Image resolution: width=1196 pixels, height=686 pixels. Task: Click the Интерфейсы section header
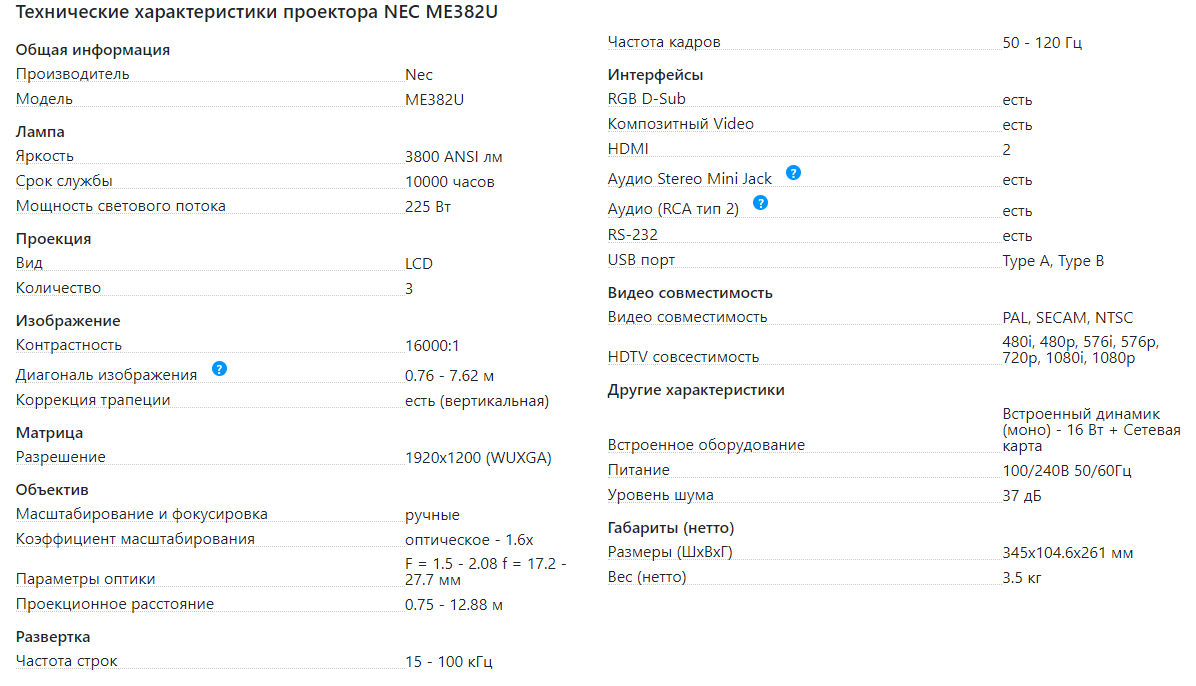click(655, 75)
